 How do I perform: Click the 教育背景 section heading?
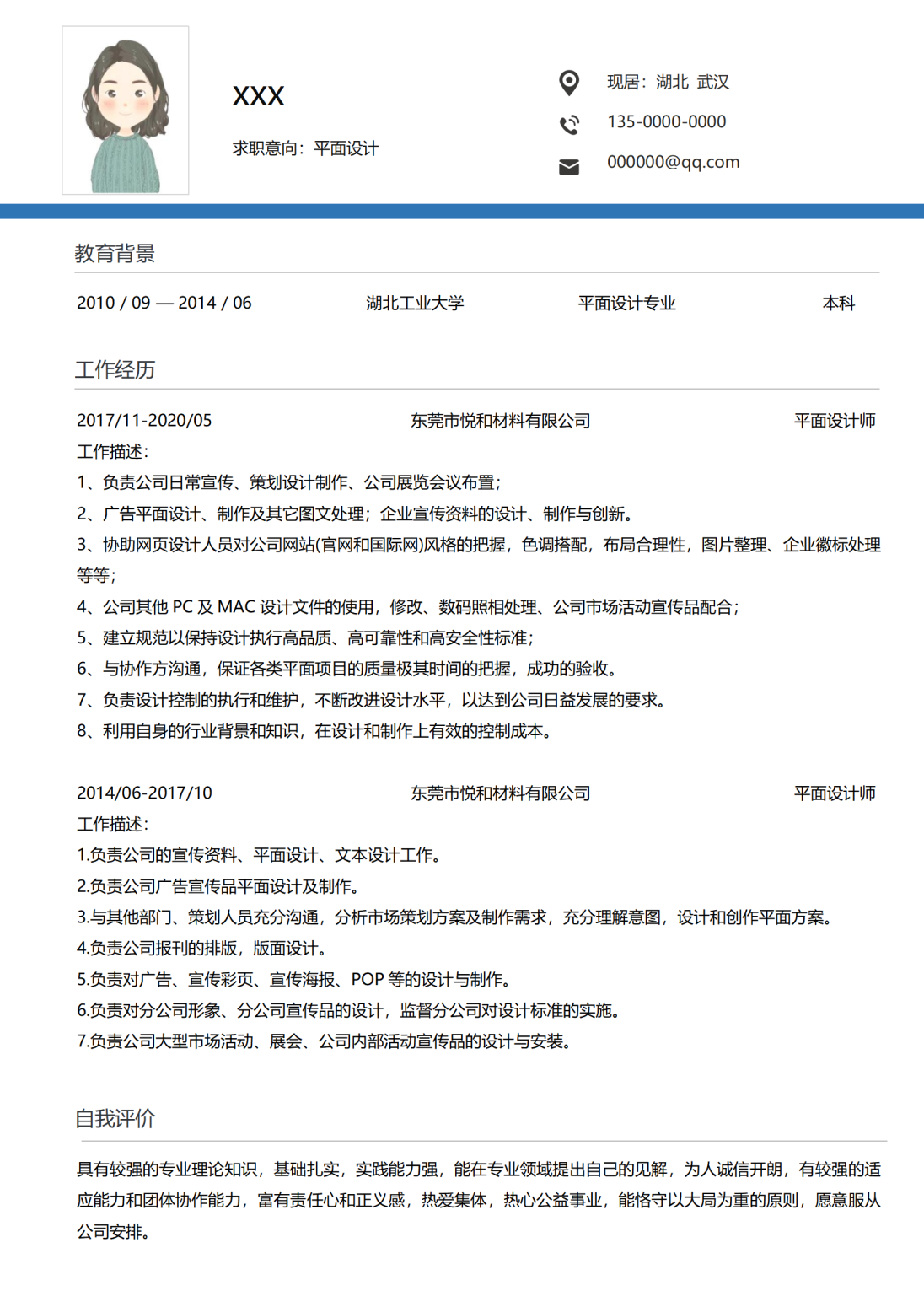click(x=115, y=253)
